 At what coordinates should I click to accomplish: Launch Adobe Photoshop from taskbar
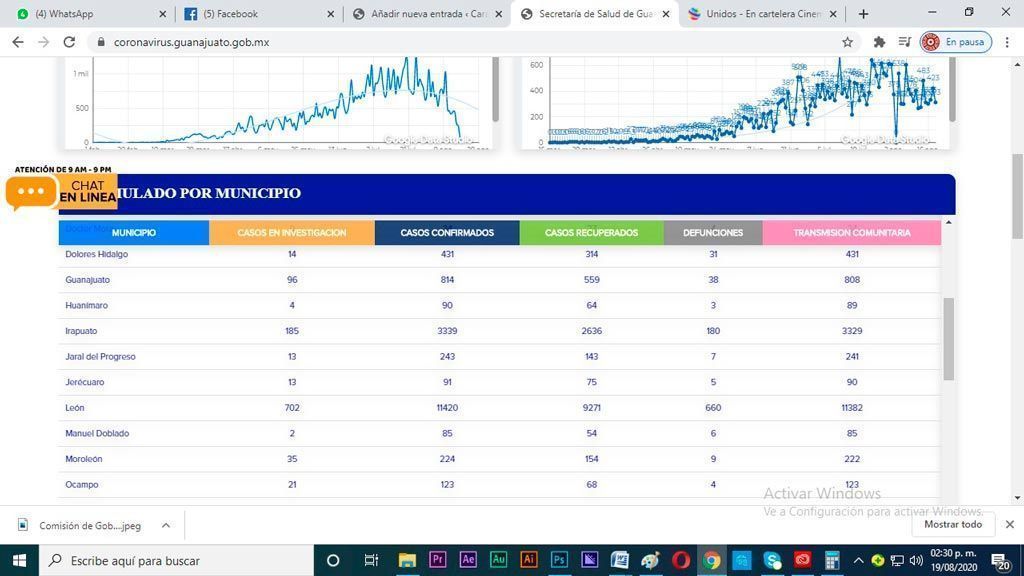click(x=559, y=560)
